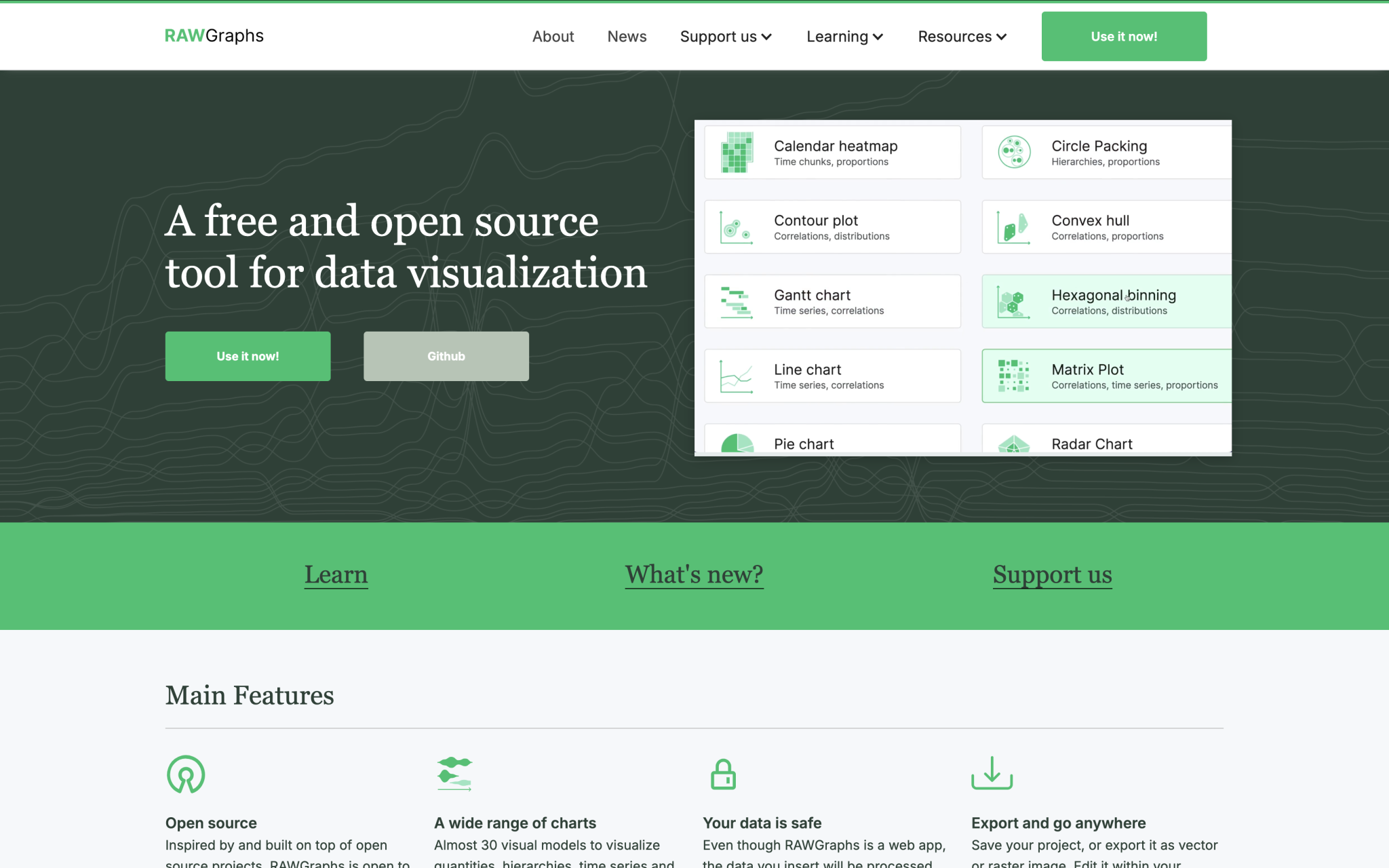Follow the Support us banner link

pyautogui.click(x=1052, y=575)
